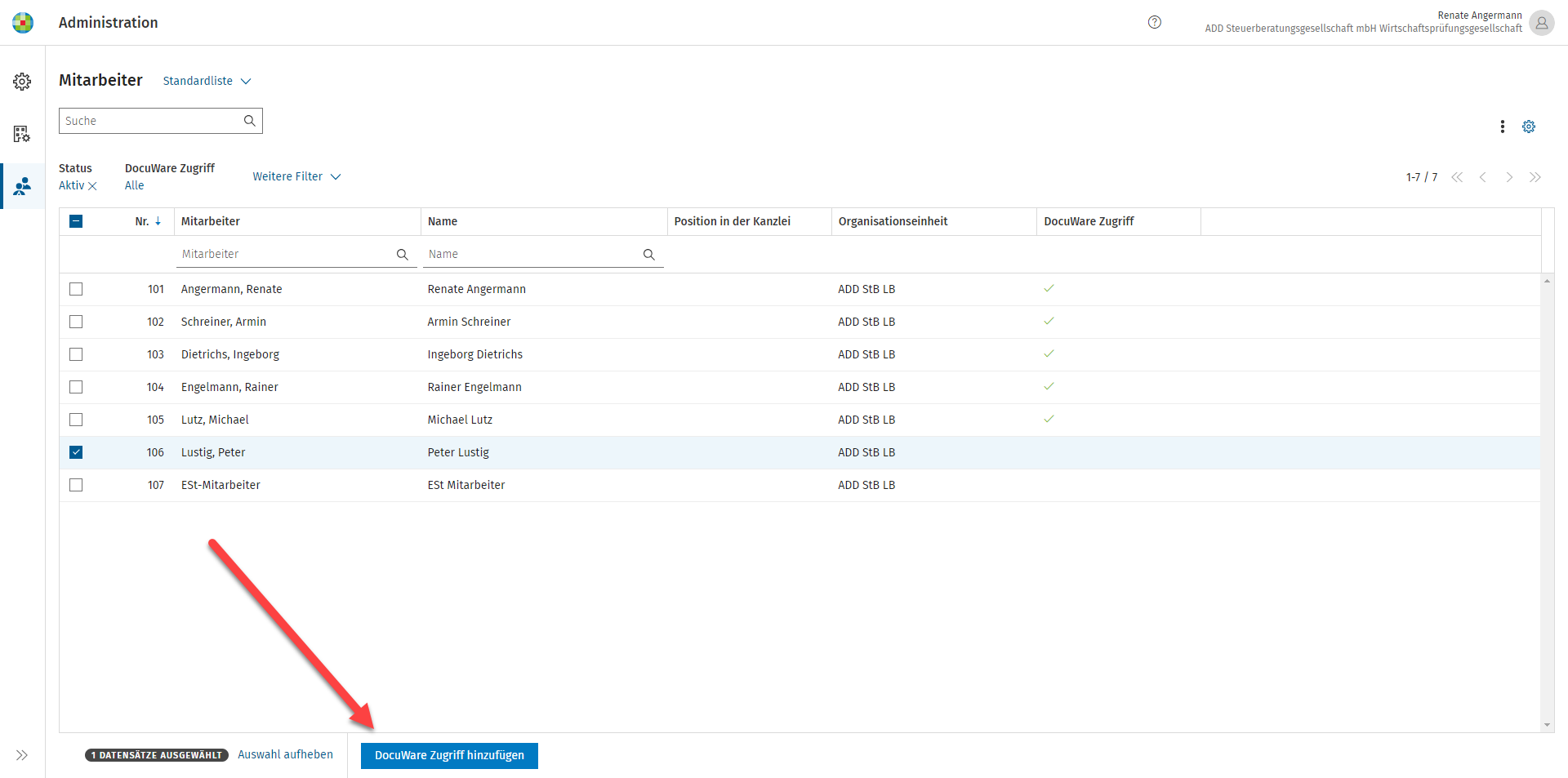Sort by Mitarbeiter column header
1568x778 pixels.
pos(211,221)
